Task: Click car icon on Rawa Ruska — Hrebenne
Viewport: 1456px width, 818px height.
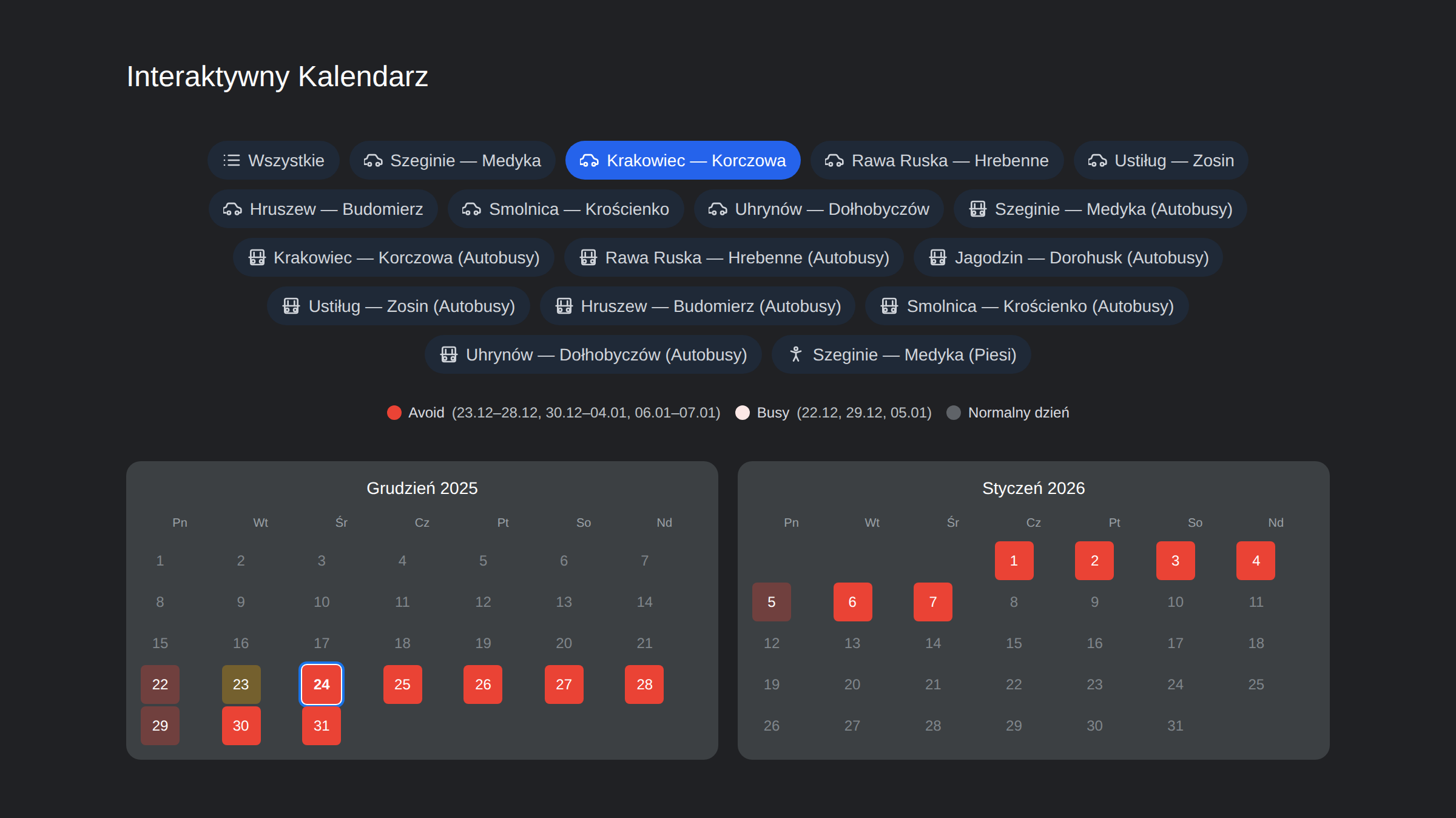Action: click(x=834, y=160)
